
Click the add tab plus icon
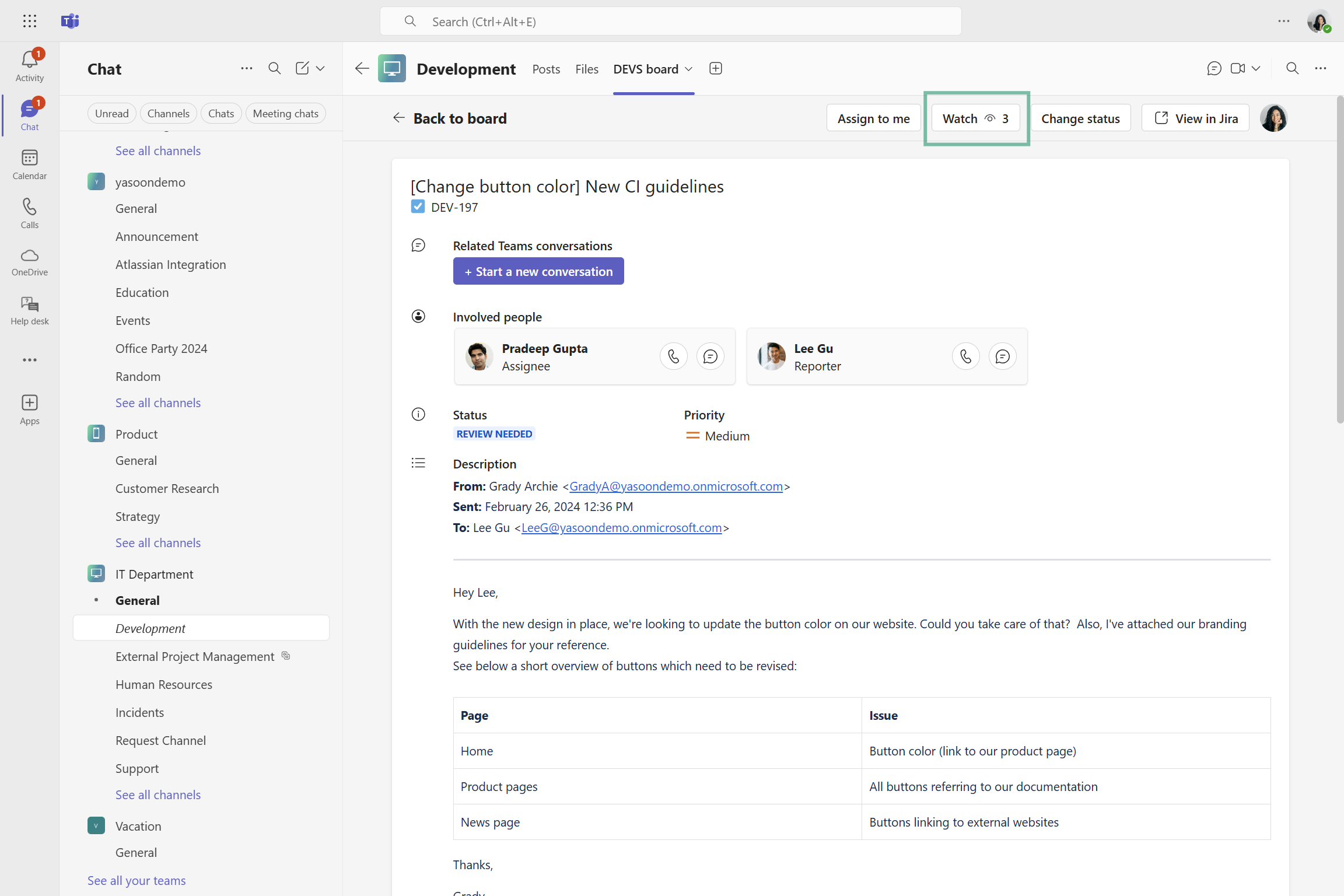pos(716,69)
